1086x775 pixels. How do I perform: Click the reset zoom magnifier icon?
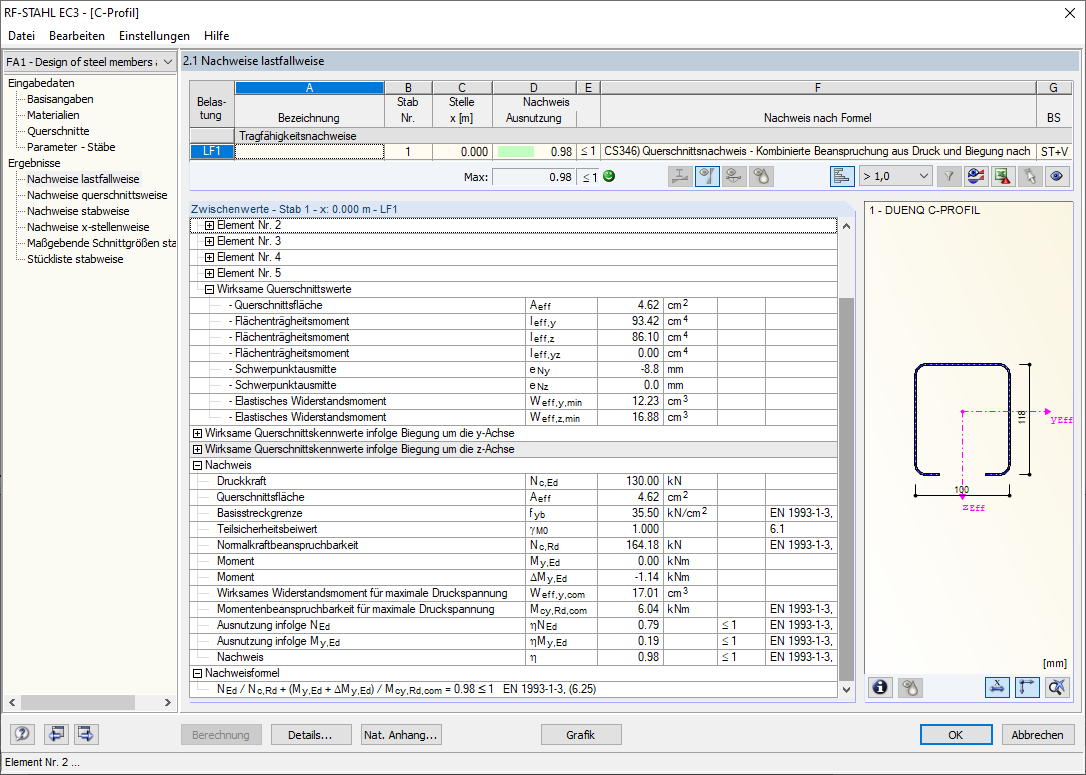pos(1057,687)
